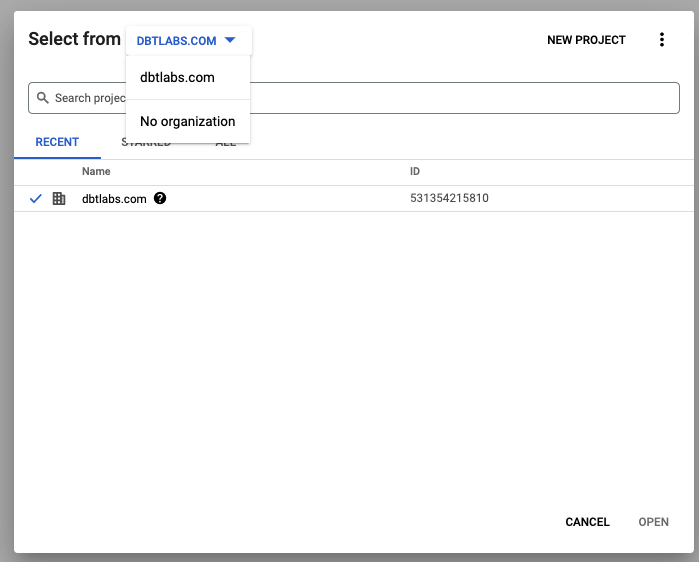Focus the Search projects input field
Image resolution: width=699 pixels, height=562 pixels.
coord(354,98)
